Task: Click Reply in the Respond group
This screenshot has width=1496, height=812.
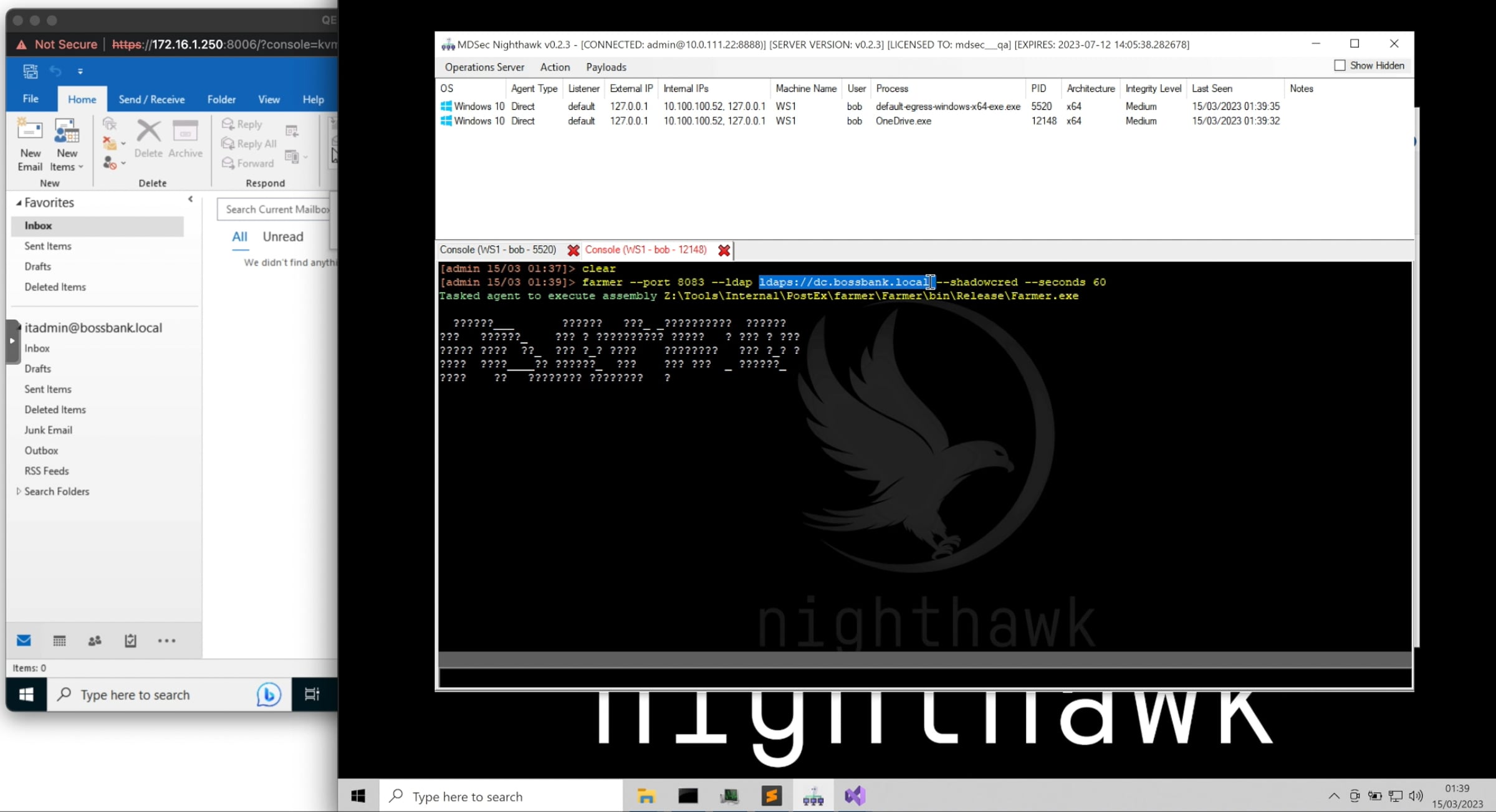Action: click(242, 124)
